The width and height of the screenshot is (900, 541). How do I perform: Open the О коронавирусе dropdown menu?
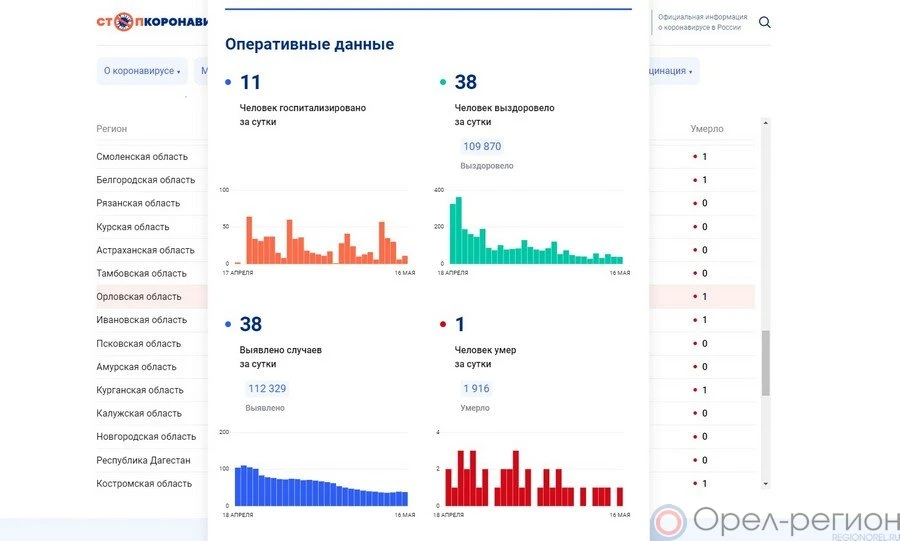click(x=143, y=71)
